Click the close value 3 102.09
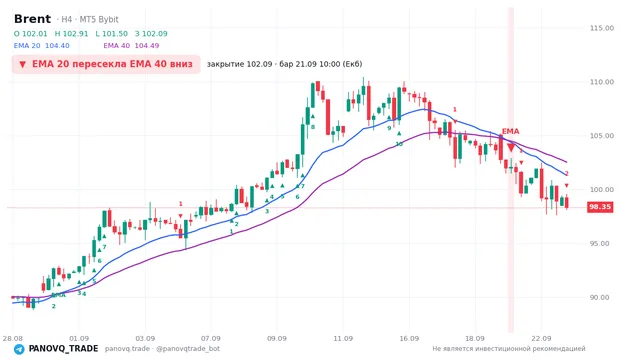Image resolution: width=640 pixels, height=360 pixels. 151,34
